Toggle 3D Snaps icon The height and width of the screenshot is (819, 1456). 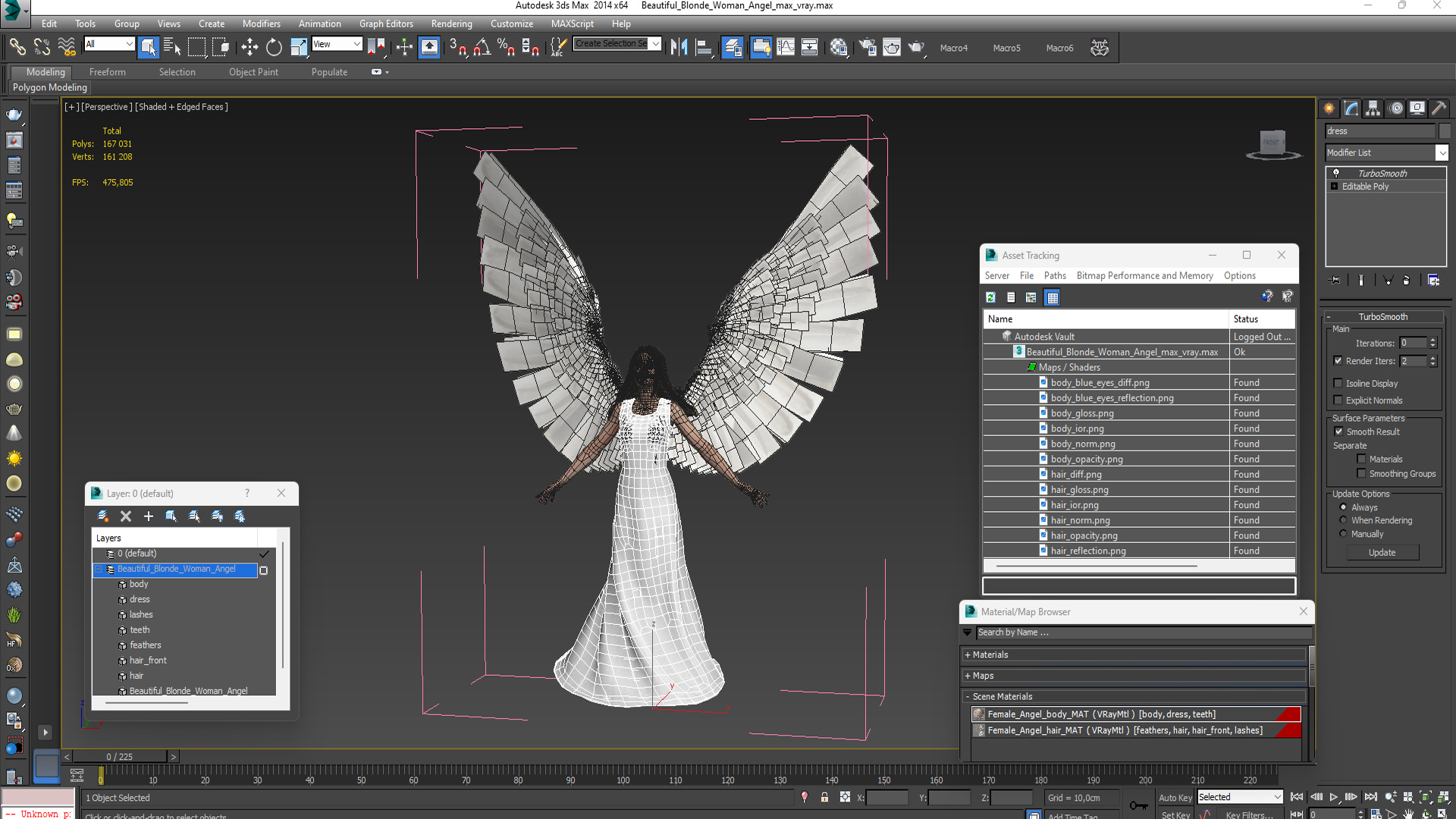457,47
